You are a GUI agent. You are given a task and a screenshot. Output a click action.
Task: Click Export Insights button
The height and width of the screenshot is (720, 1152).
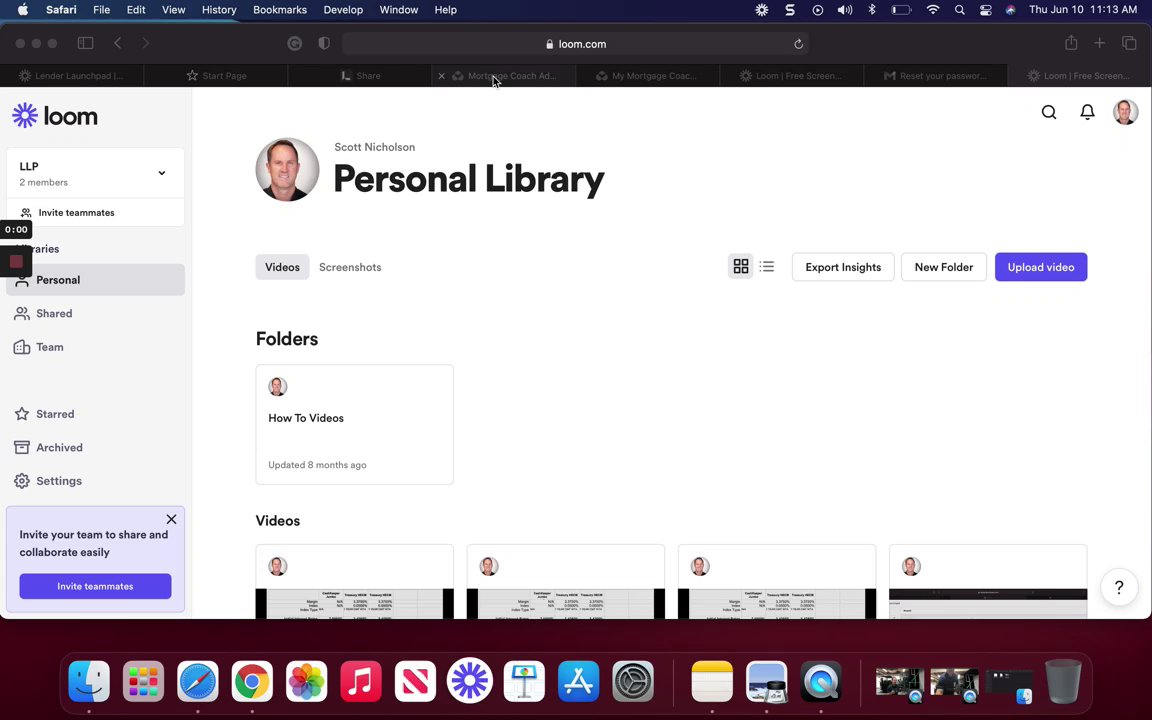point(843,267)
